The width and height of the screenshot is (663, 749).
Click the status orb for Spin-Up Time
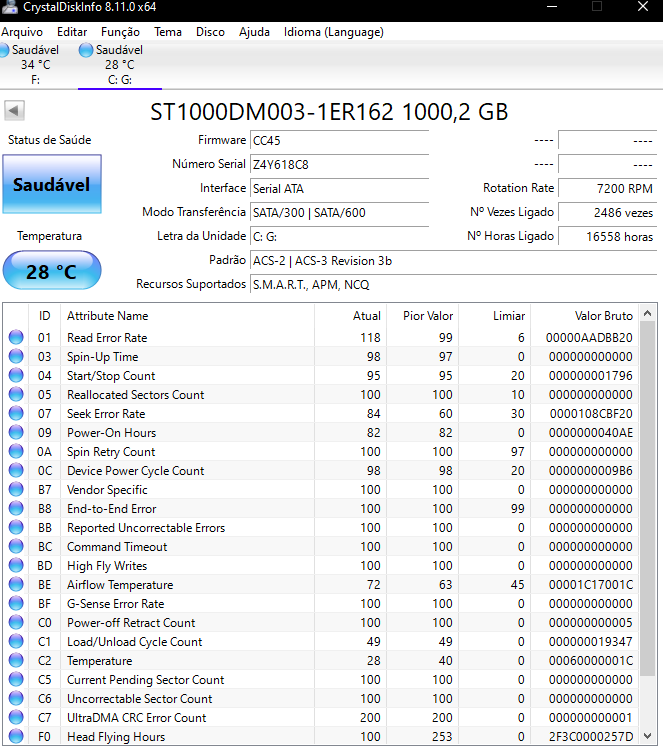[16, 356]
